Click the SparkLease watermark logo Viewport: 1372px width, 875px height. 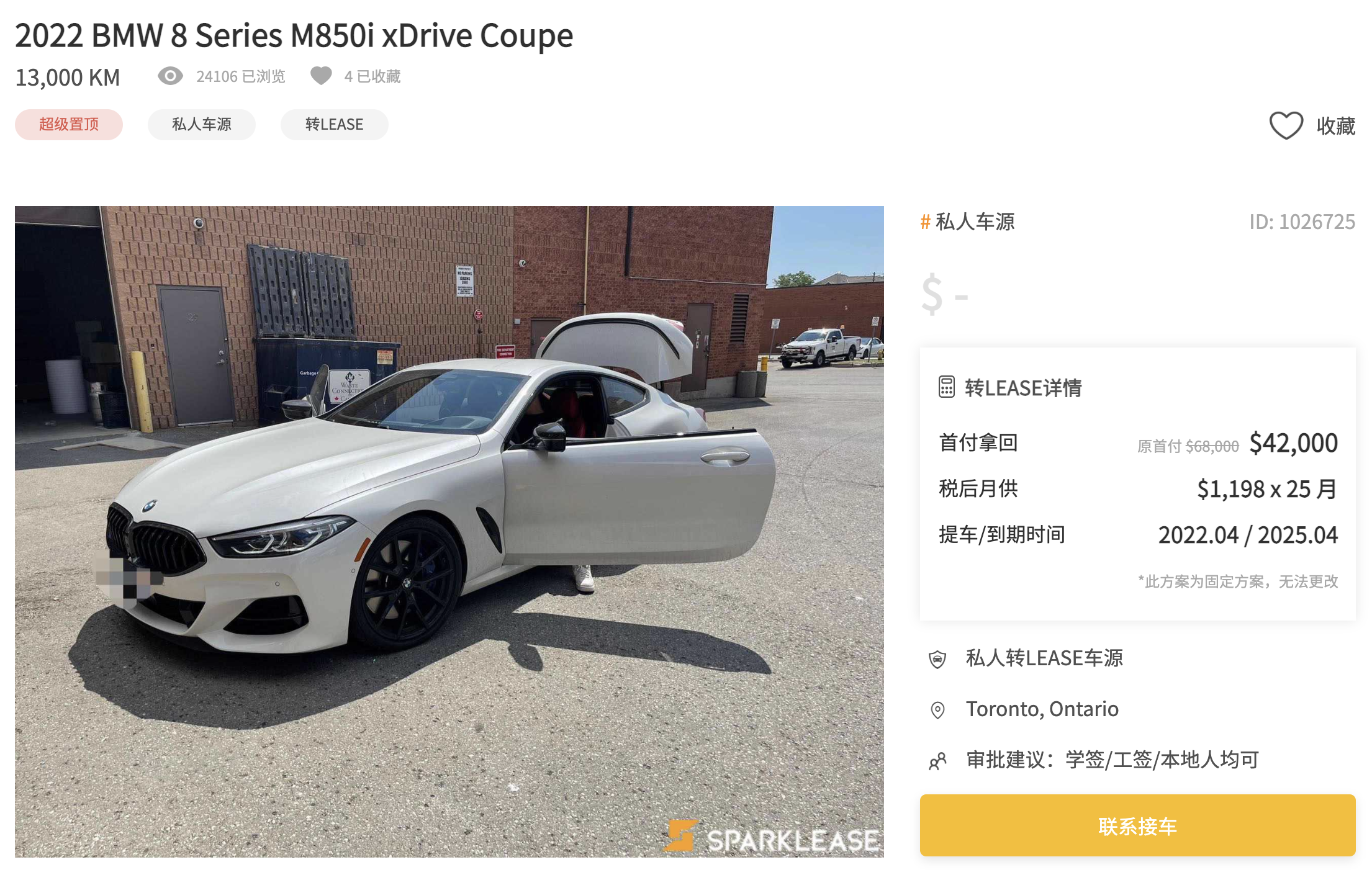772,837
